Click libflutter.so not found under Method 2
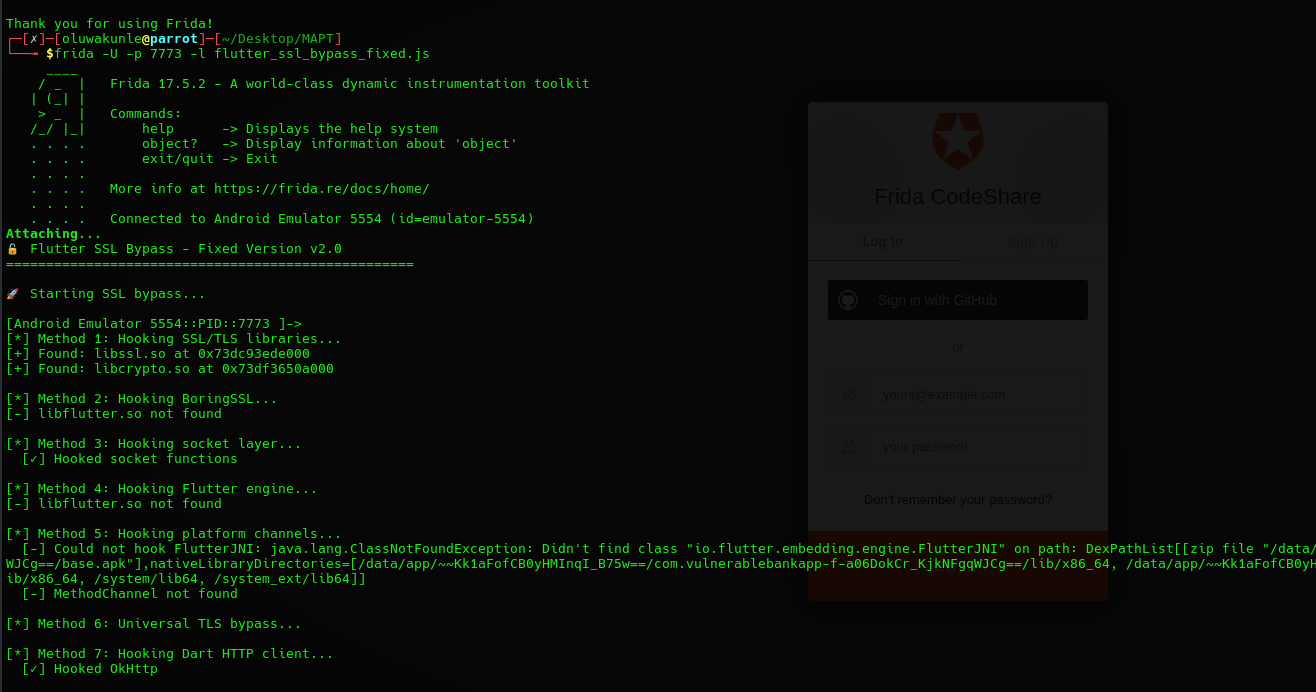Viewport: 1316px width, 692px height. click(114, 414)
